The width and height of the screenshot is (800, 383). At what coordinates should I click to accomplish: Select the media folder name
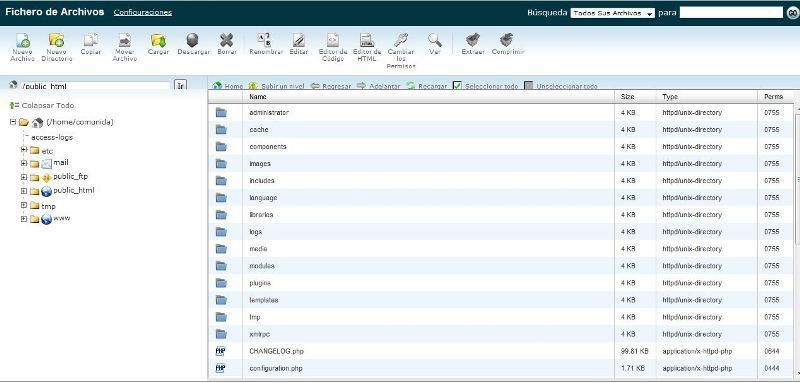pyautogui.click(x=258, y=249)
